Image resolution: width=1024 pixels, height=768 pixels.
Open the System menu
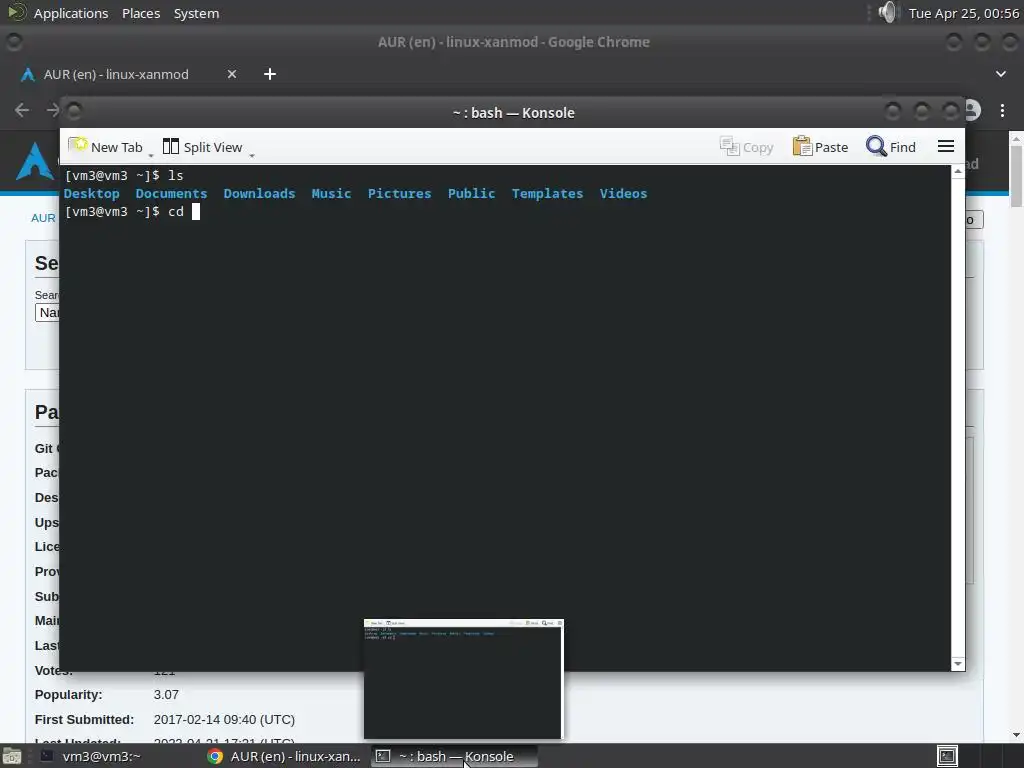(x=196, y=13)
